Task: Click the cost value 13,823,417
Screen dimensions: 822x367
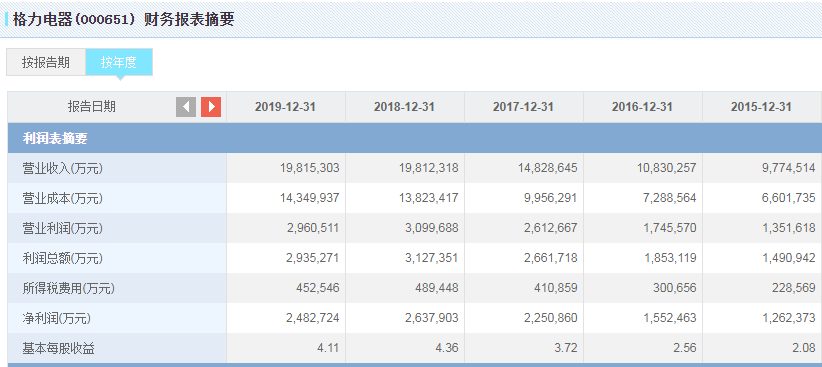Action: [x=429, y=198]
